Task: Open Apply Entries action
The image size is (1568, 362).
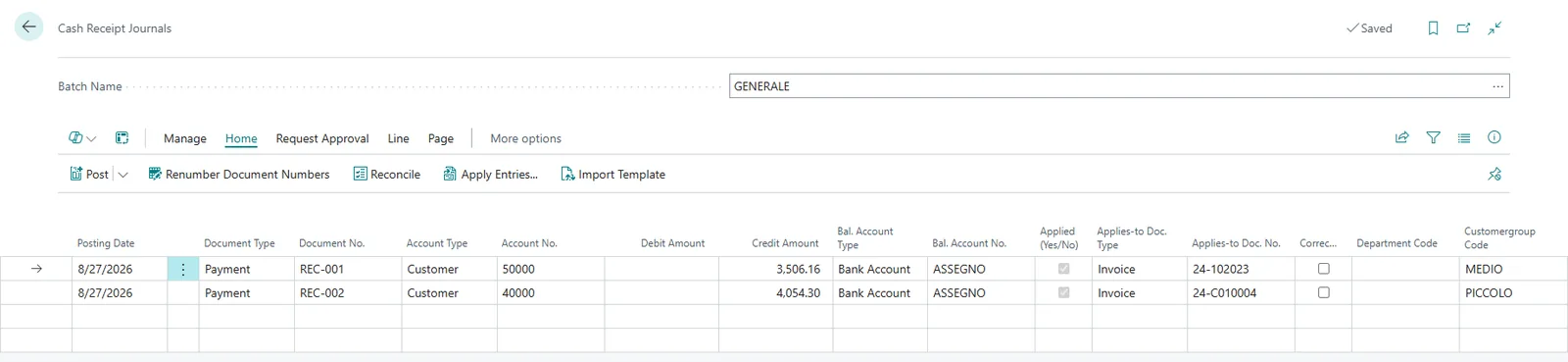Action: tap(490, 175)
